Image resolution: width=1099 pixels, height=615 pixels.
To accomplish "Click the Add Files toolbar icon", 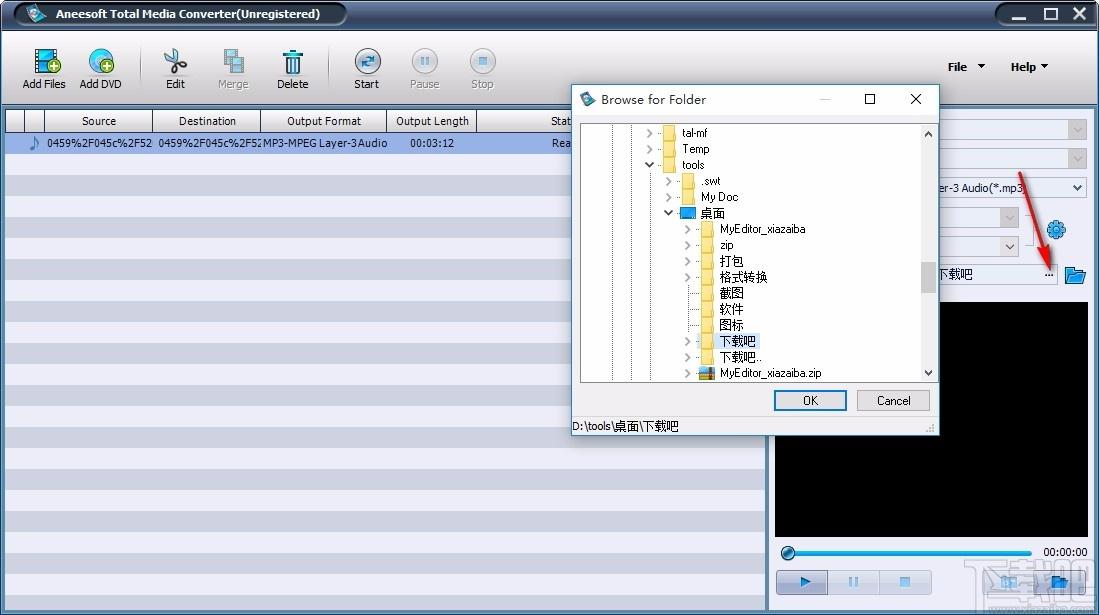I will tap(46, 62).
